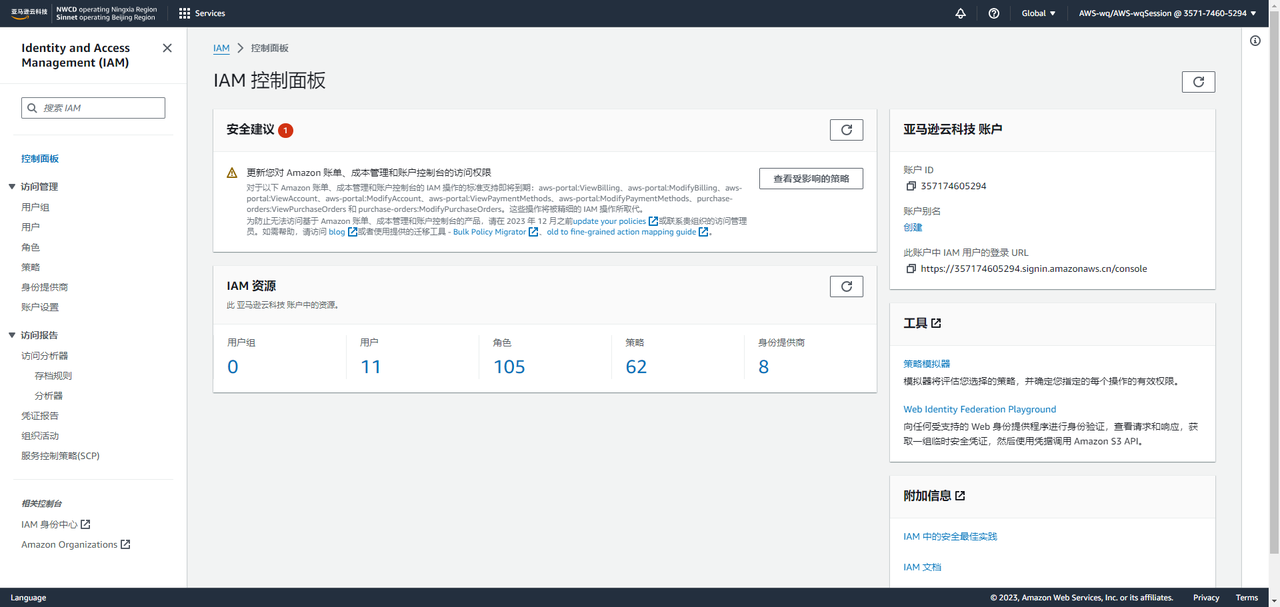Open the 工具 external link icon
This screenshot has height=607, width=1280.
936,323
